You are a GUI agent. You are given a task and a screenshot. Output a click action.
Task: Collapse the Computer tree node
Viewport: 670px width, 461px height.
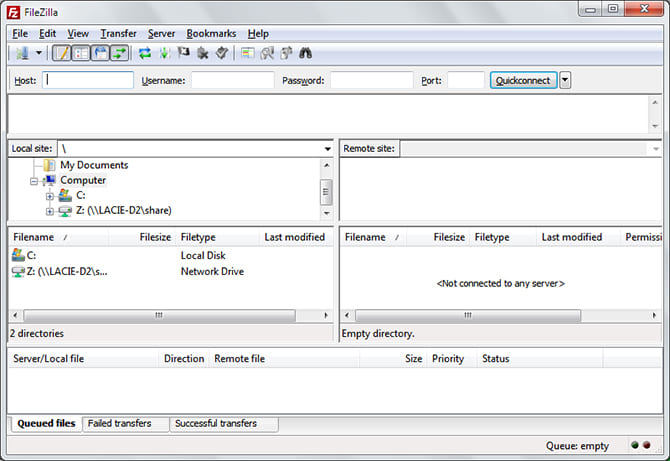tap(34, 181)
